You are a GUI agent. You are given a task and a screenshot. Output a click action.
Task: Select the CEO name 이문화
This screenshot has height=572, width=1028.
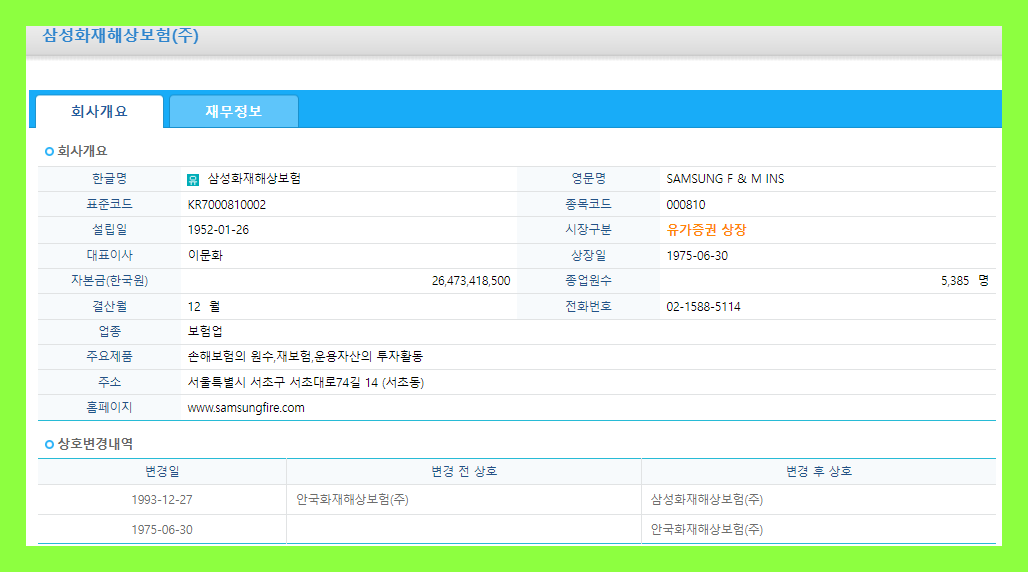[x=205, y=256]
